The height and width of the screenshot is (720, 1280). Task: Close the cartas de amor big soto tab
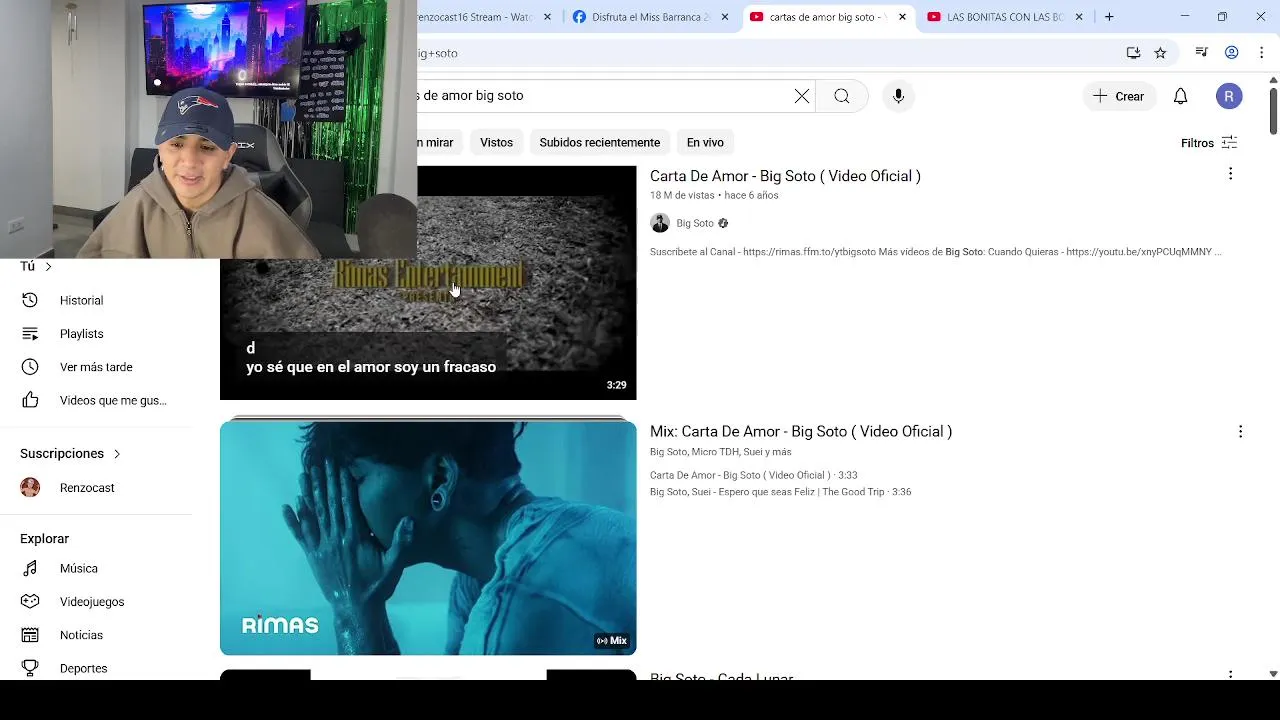point(902,17)
